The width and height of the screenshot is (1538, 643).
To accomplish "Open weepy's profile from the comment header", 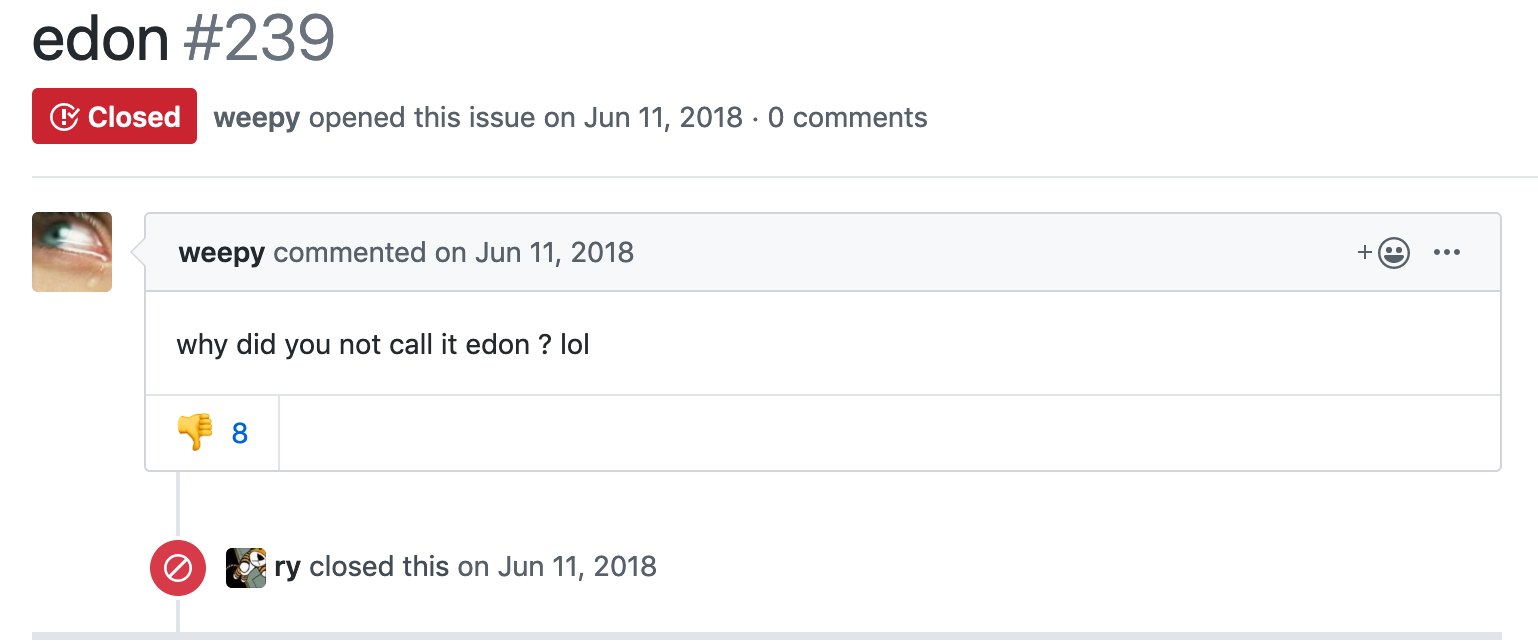I will (222, 252).
